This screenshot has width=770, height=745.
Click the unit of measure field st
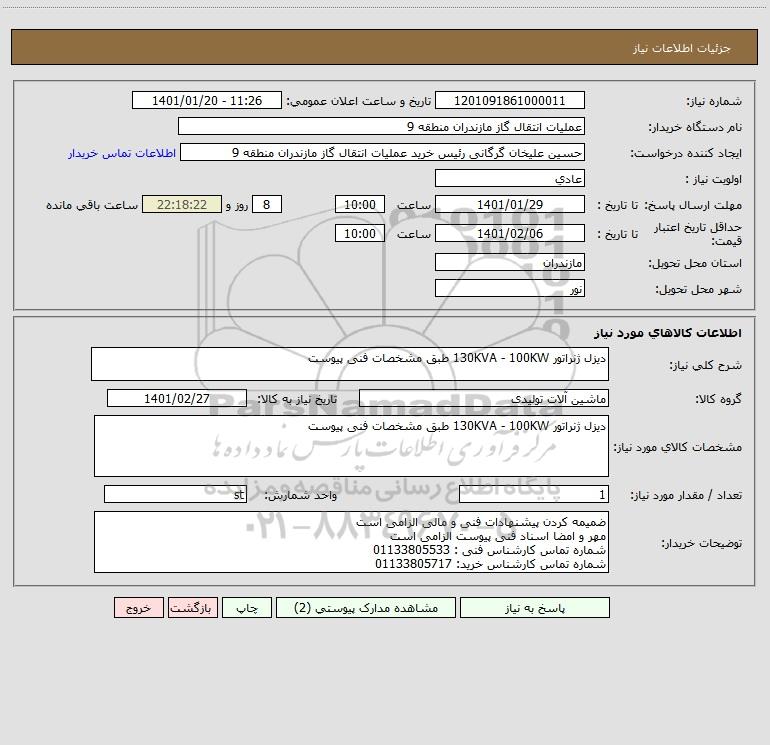[x=175, y=495]
